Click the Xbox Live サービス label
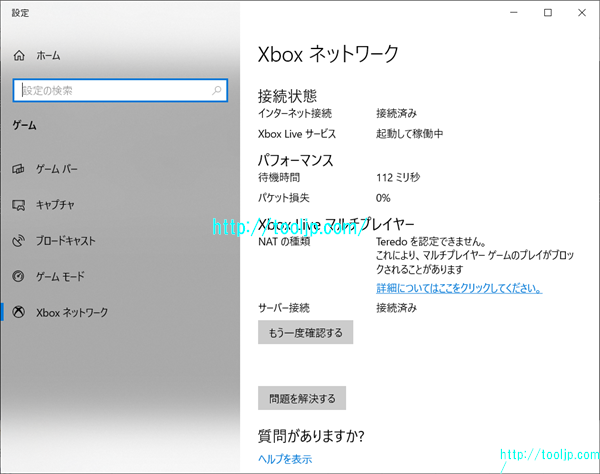 tap(297, 134)
